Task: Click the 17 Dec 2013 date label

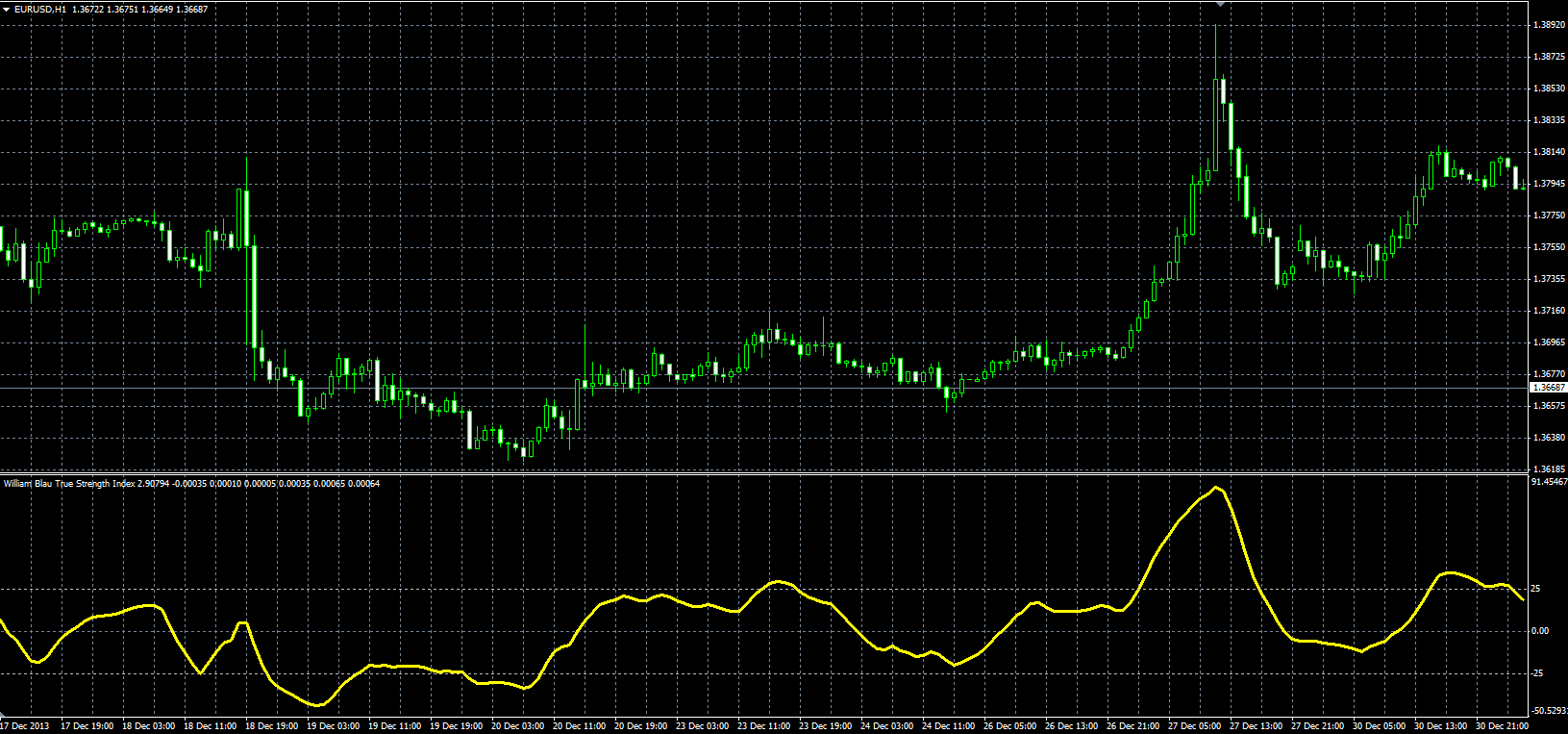Action: pos(26,725)
